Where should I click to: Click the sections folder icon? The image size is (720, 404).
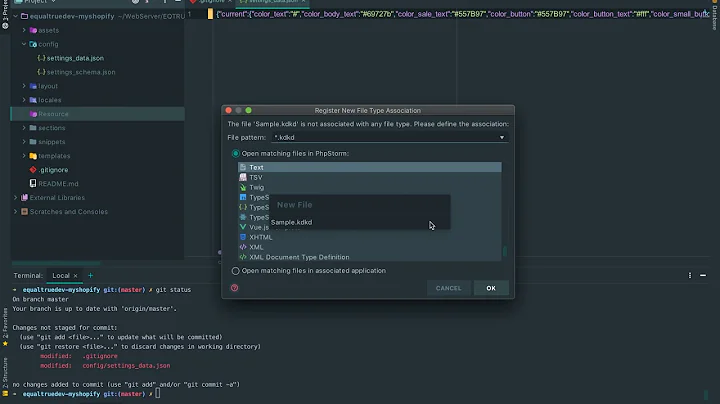click(33, 128)
